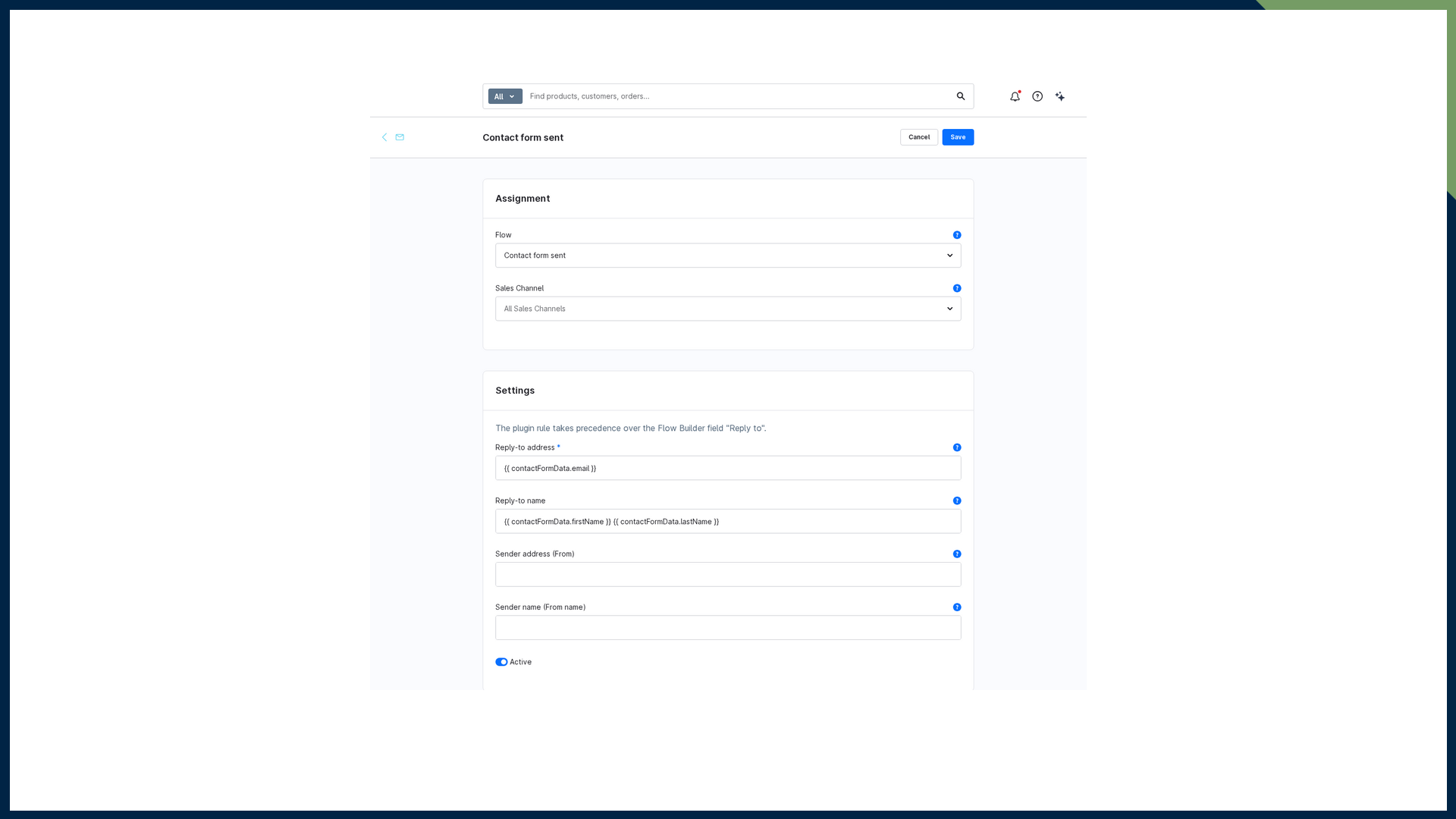Open the Flow dropdown
The width and height of the screenshot is (1456, 819).
click(x=728, y=256)
